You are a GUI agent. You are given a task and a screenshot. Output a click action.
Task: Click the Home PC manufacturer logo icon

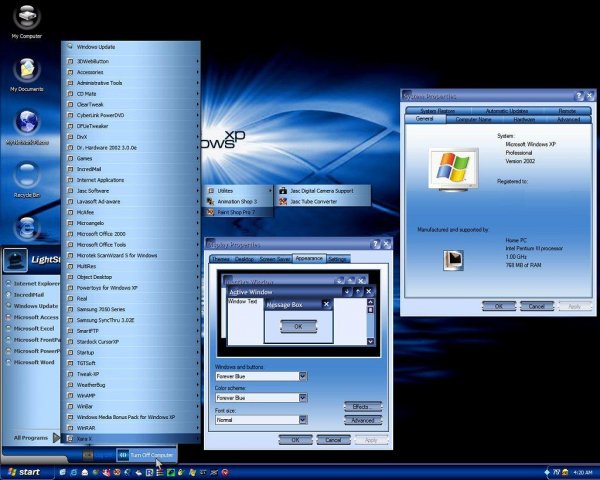click(453, 260)
